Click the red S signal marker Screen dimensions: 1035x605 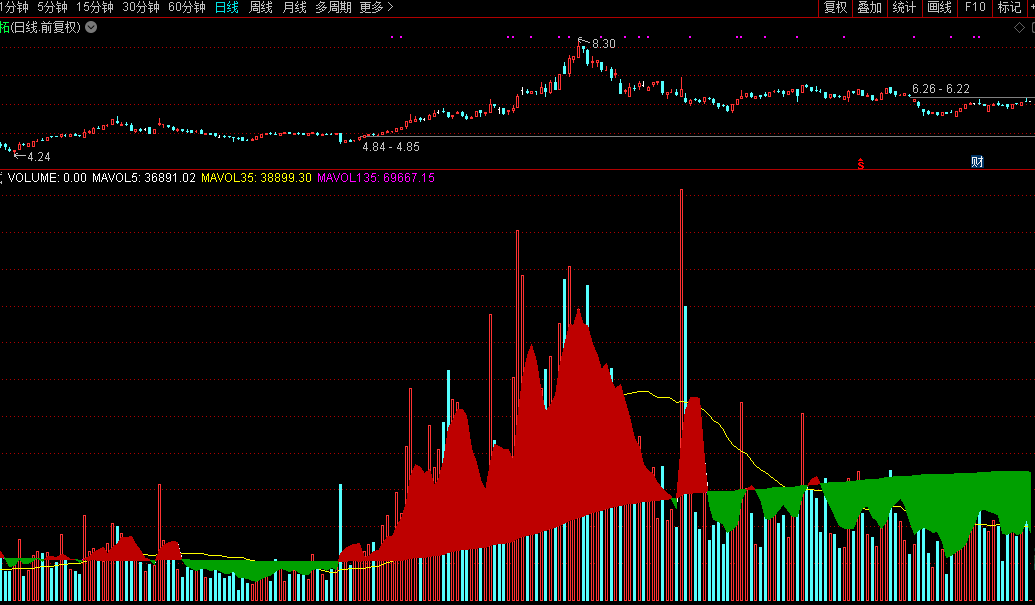coord(860,162)
